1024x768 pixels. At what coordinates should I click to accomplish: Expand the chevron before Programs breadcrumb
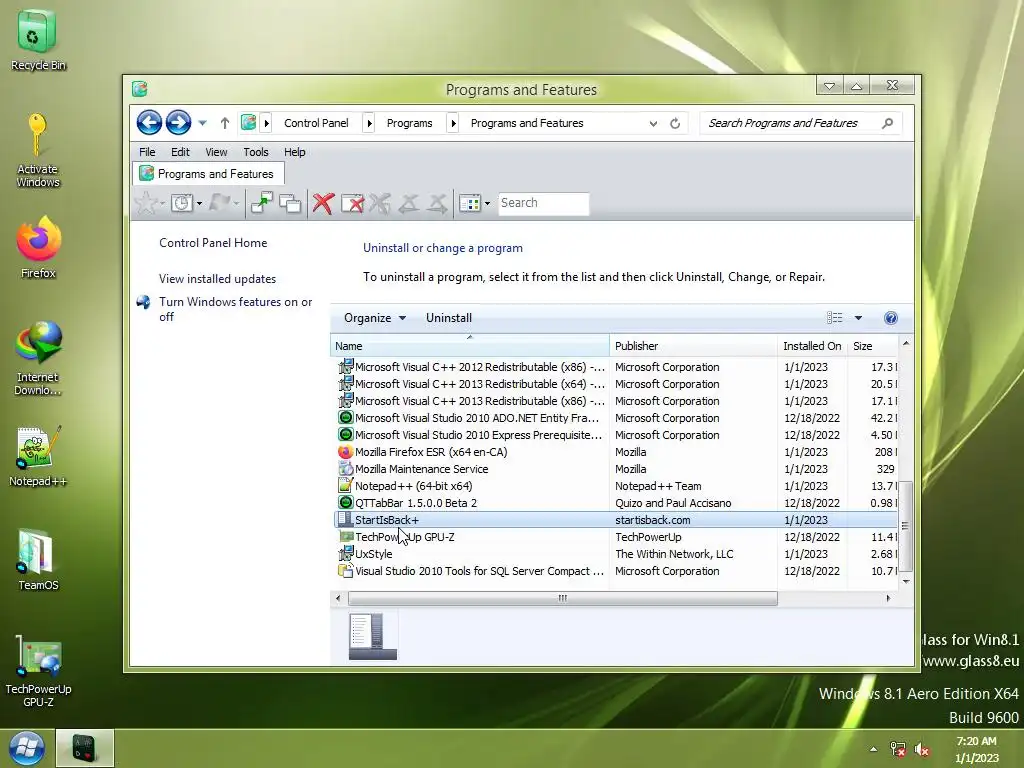[369, 123]
